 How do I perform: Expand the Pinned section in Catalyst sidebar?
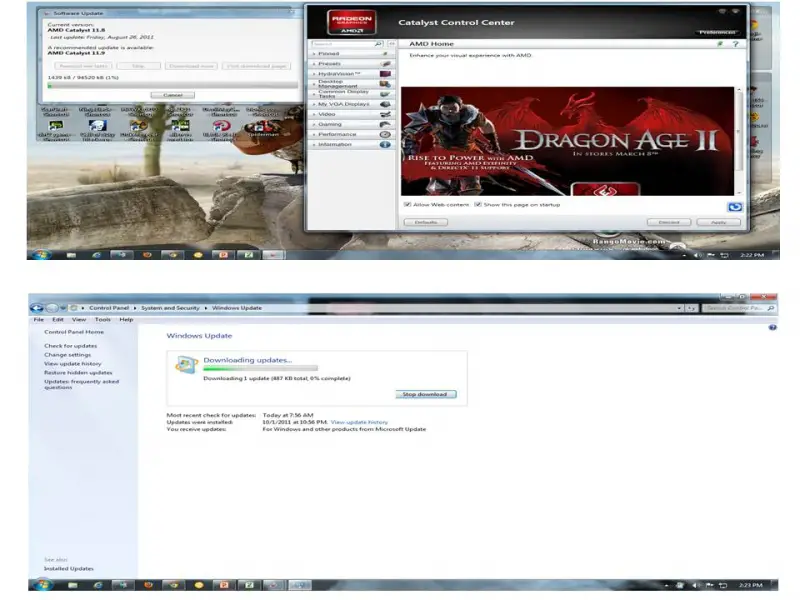pos(351,54)
